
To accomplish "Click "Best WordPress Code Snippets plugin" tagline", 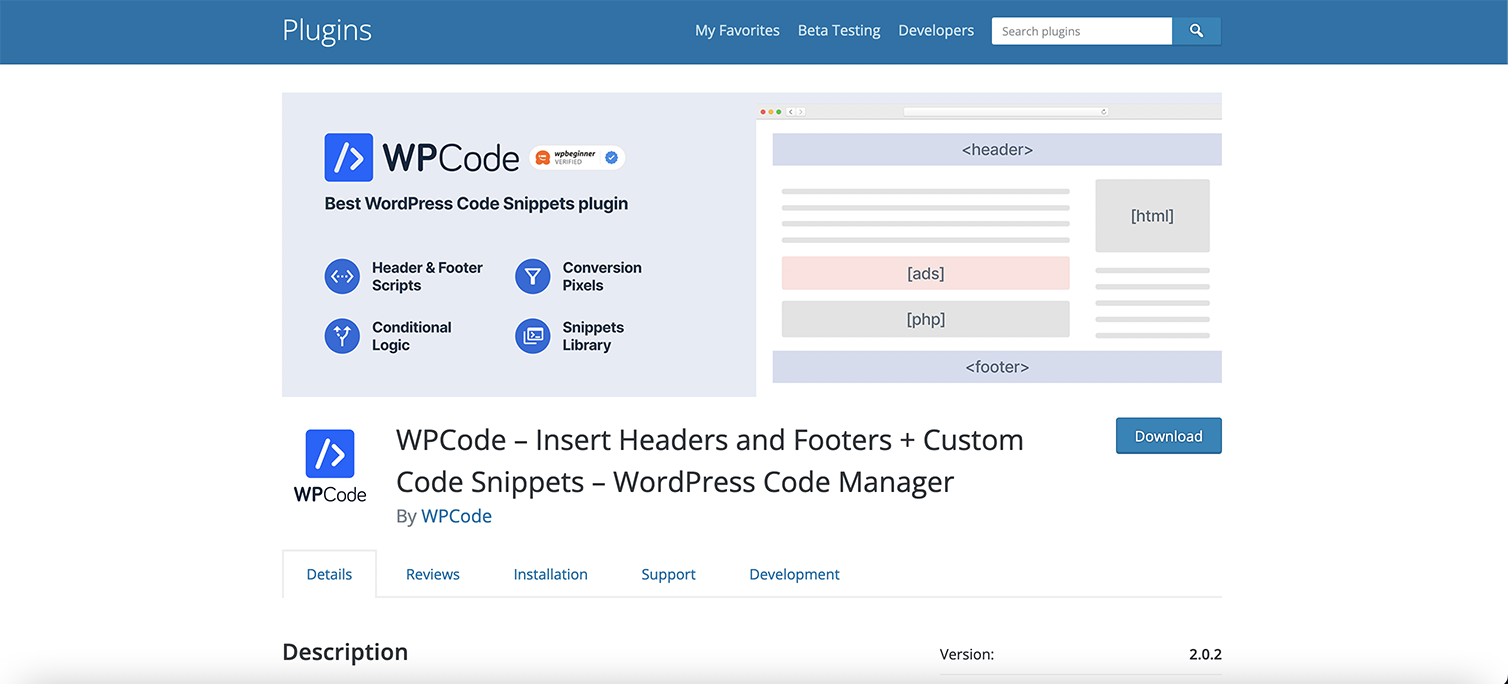I will [x=476, y=203].
